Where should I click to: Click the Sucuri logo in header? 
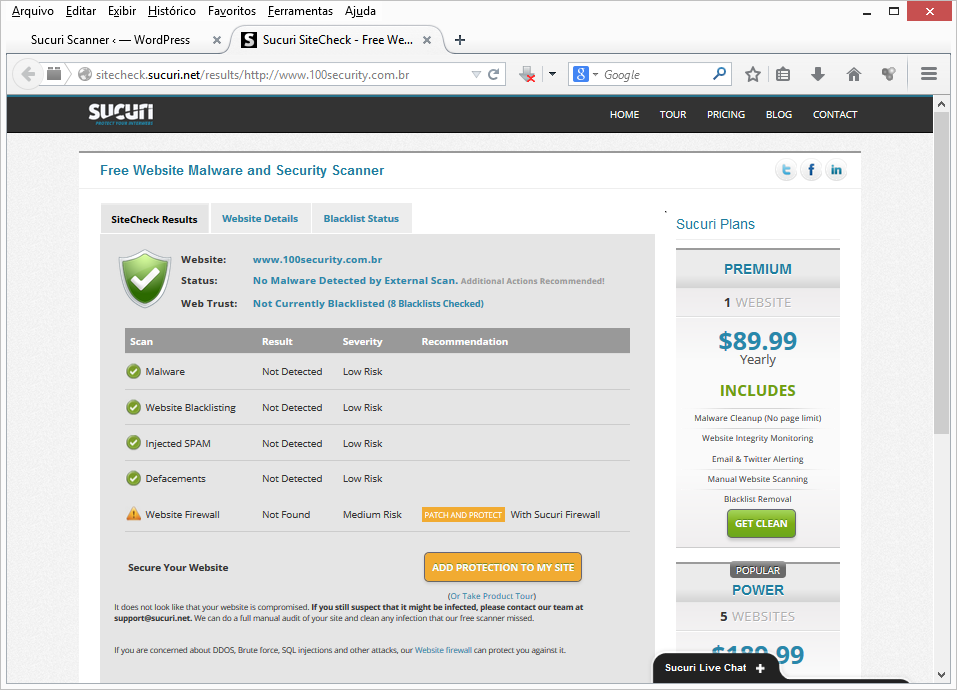coord(121,113)
